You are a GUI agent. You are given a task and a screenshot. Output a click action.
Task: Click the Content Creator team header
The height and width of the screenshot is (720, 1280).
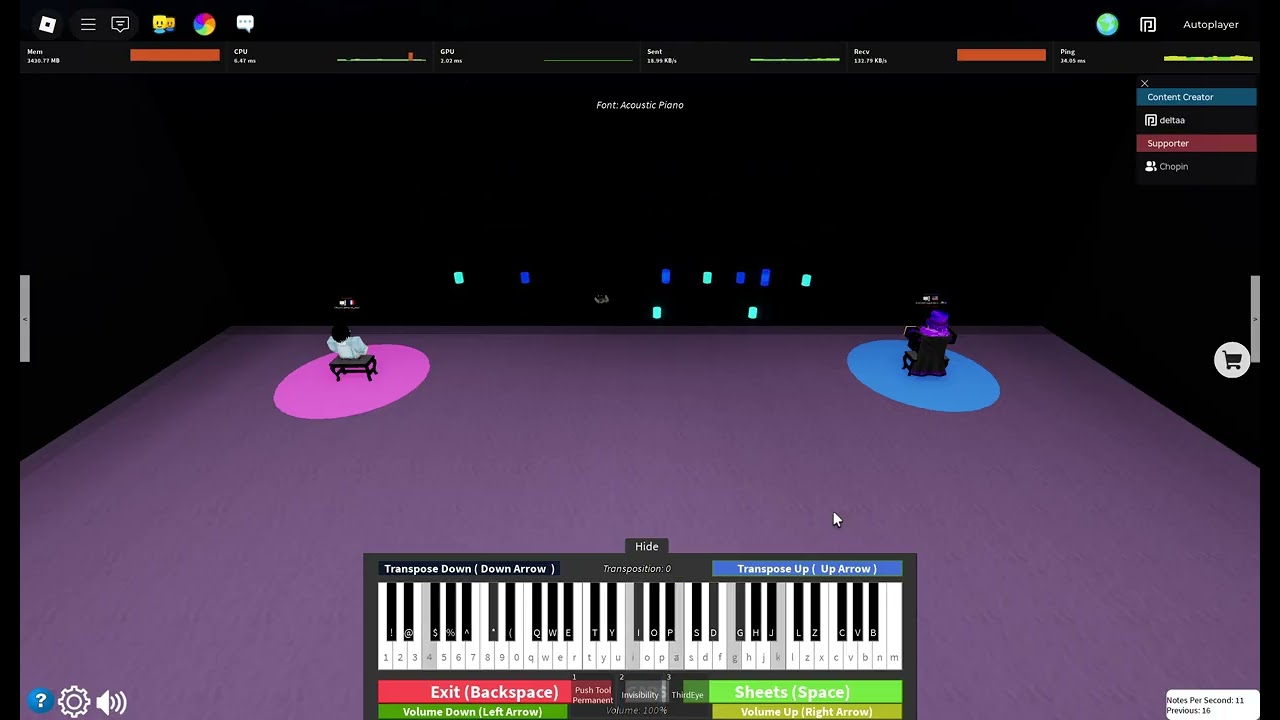(x=1196, y=97)
